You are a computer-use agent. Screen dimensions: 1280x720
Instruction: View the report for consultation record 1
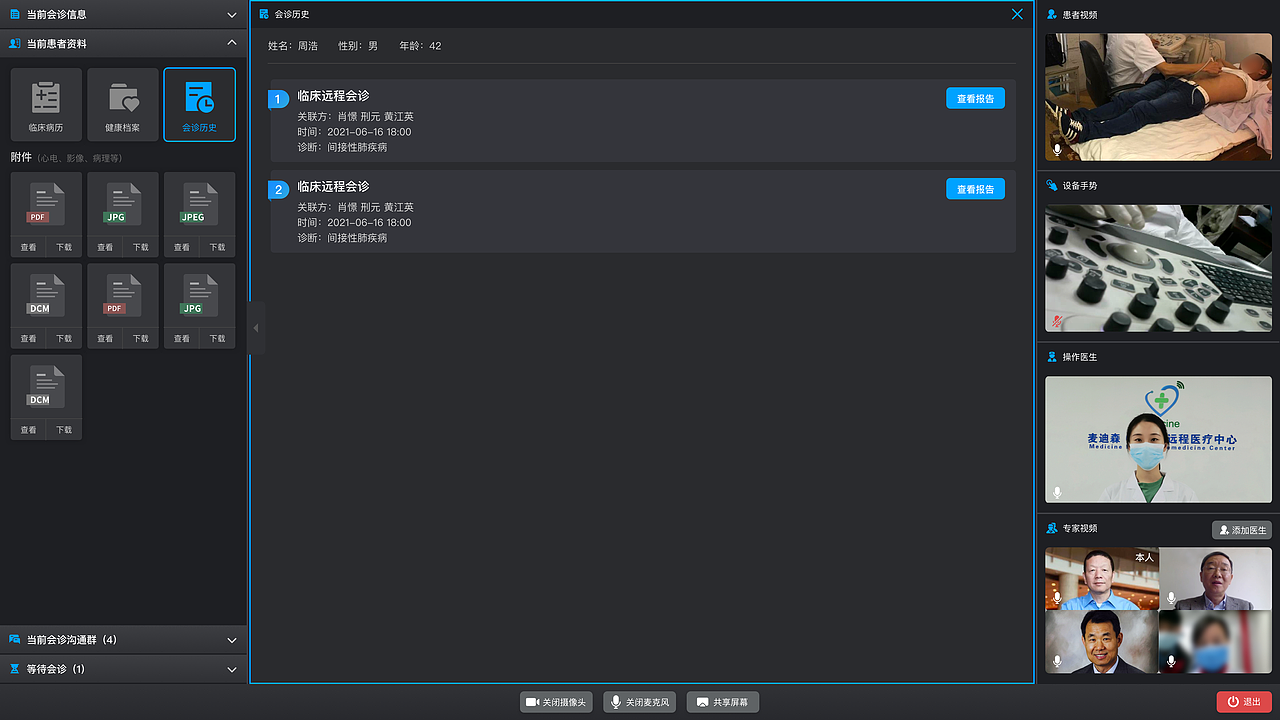coord(975,98)
